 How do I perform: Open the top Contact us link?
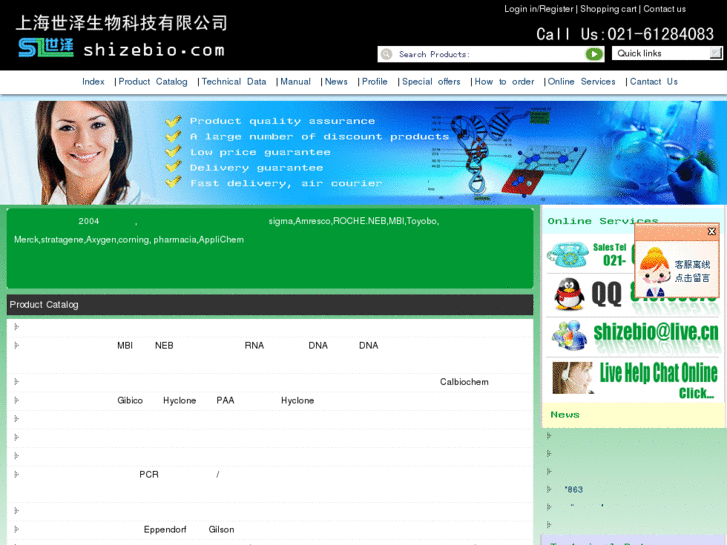point(664,9)
